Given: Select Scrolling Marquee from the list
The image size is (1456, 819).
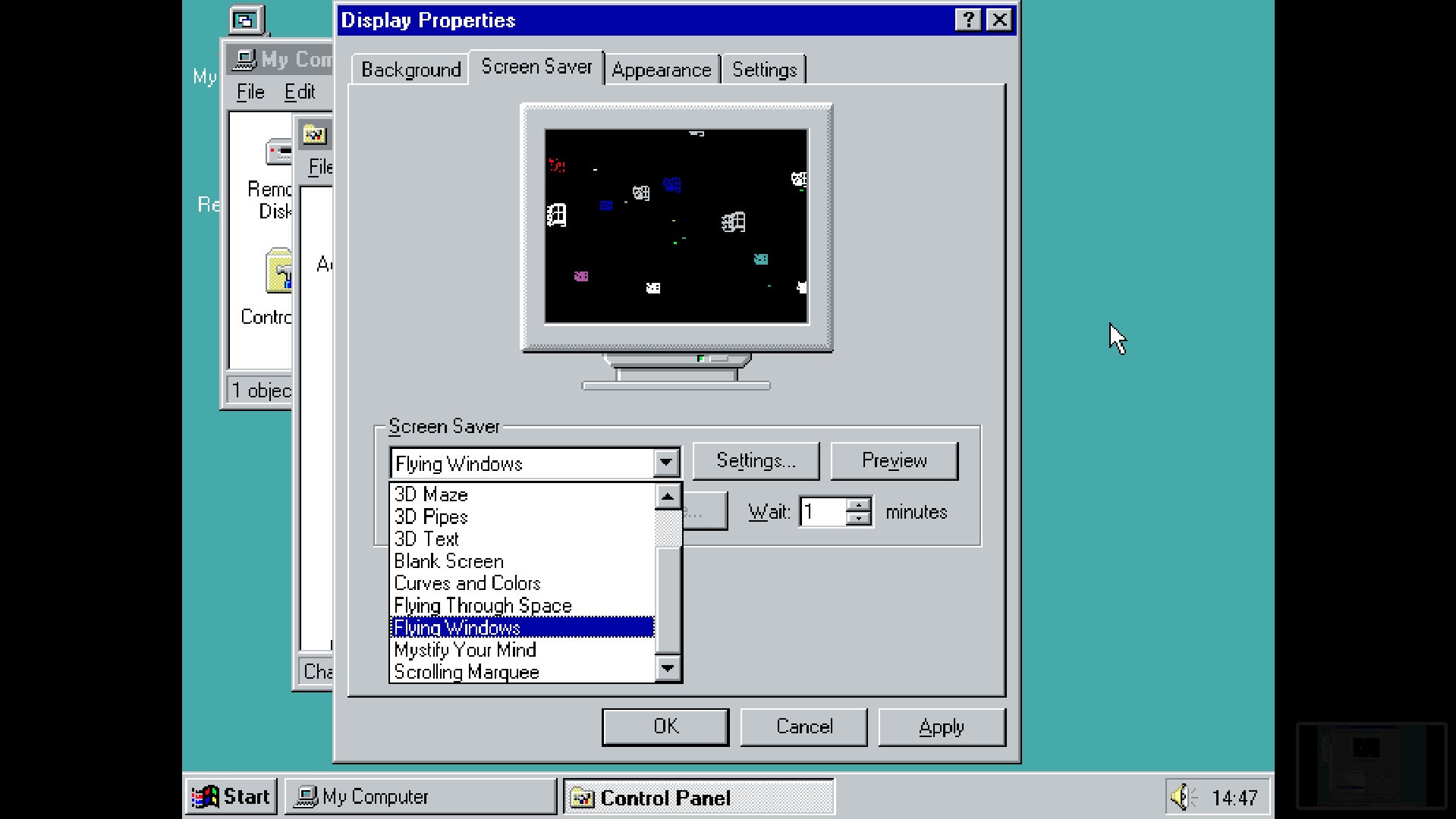Looking at the screenshot, I should click(522, 673).
